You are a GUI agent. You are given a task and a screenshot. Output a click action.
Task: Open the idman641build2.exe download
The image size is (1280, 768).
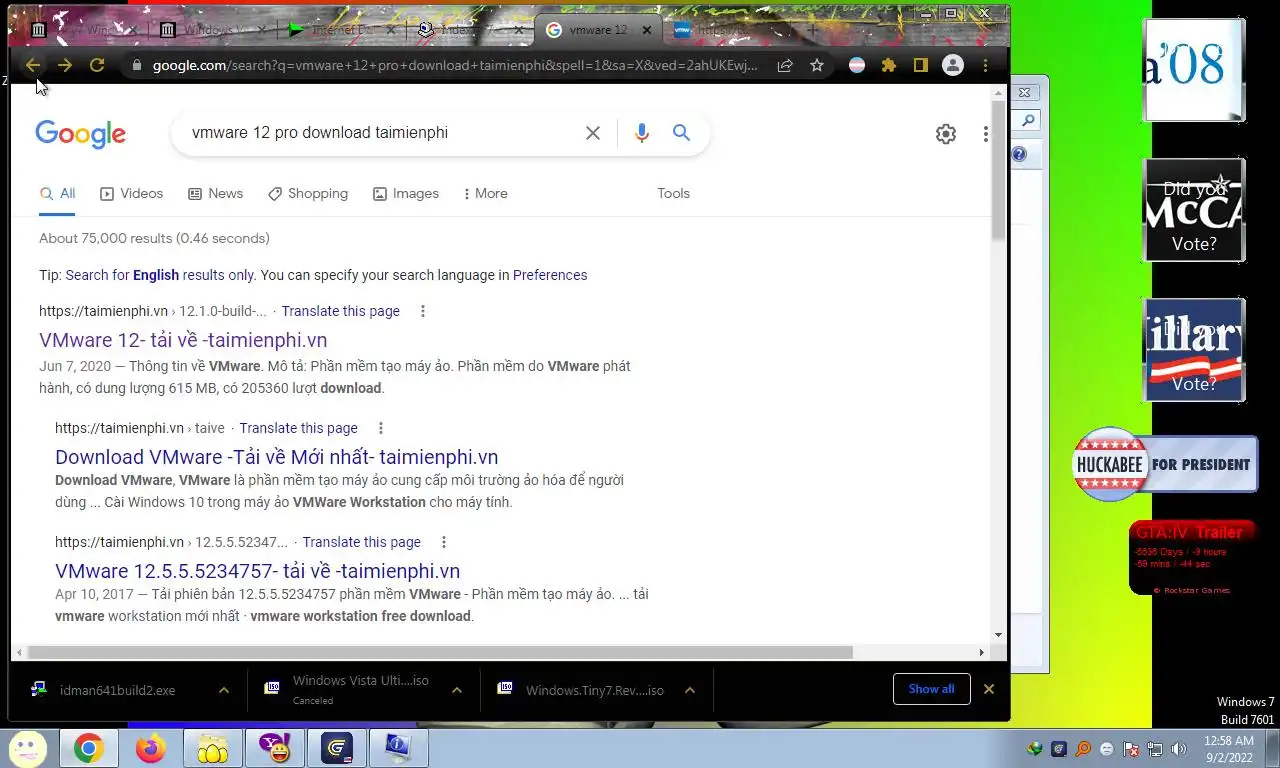tap(117, 690)
